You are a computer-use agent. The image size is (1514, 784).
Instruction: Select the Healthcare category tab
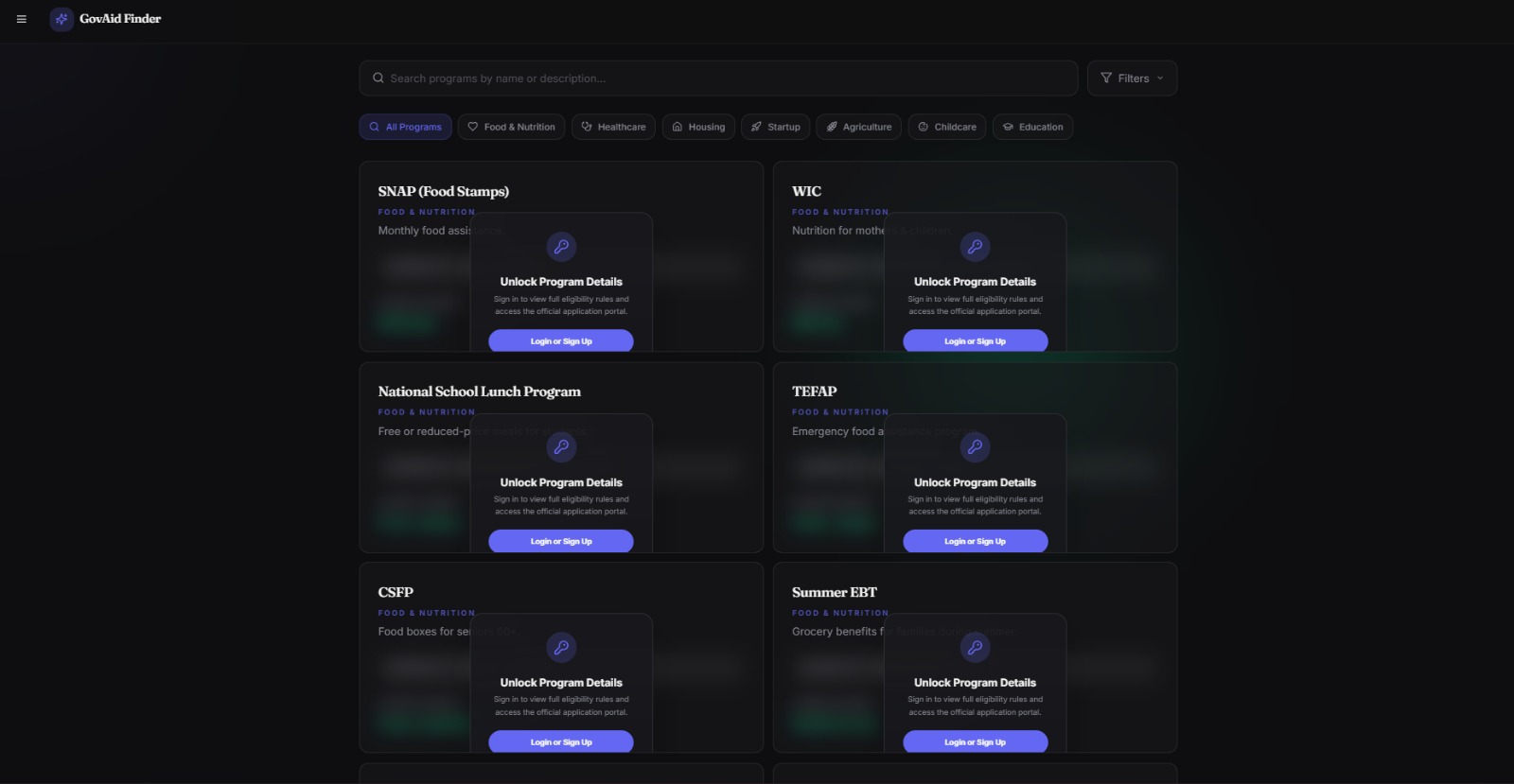tap(613, 127)
